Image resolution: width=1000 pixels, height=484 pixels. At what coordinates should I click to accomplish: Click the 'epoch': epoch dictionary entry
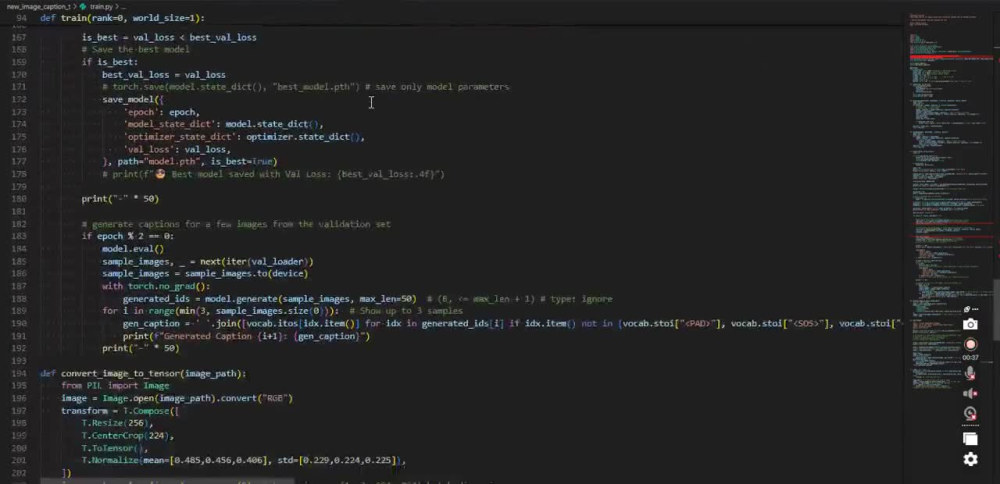pyautogui.click(x=161, y=112)
